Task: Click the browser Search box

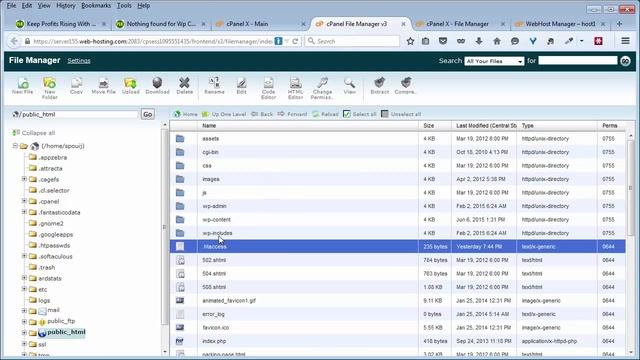Action: pyautogui.click(x=352, y=41)
